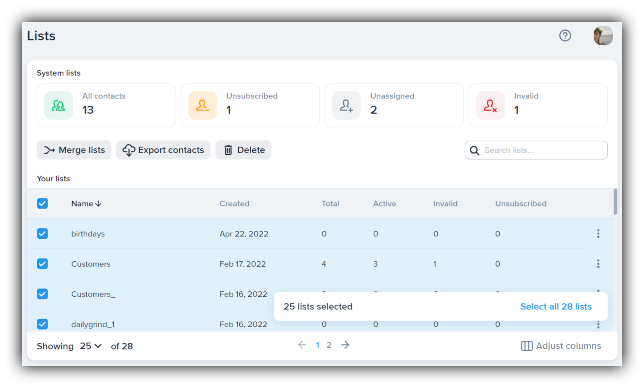
Task: Go to page 1
Action: coord(317,345)
